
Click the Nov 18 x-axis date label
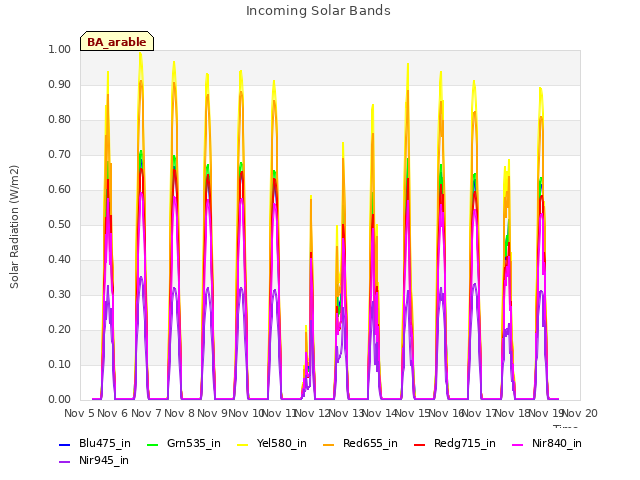coord(513,413)
